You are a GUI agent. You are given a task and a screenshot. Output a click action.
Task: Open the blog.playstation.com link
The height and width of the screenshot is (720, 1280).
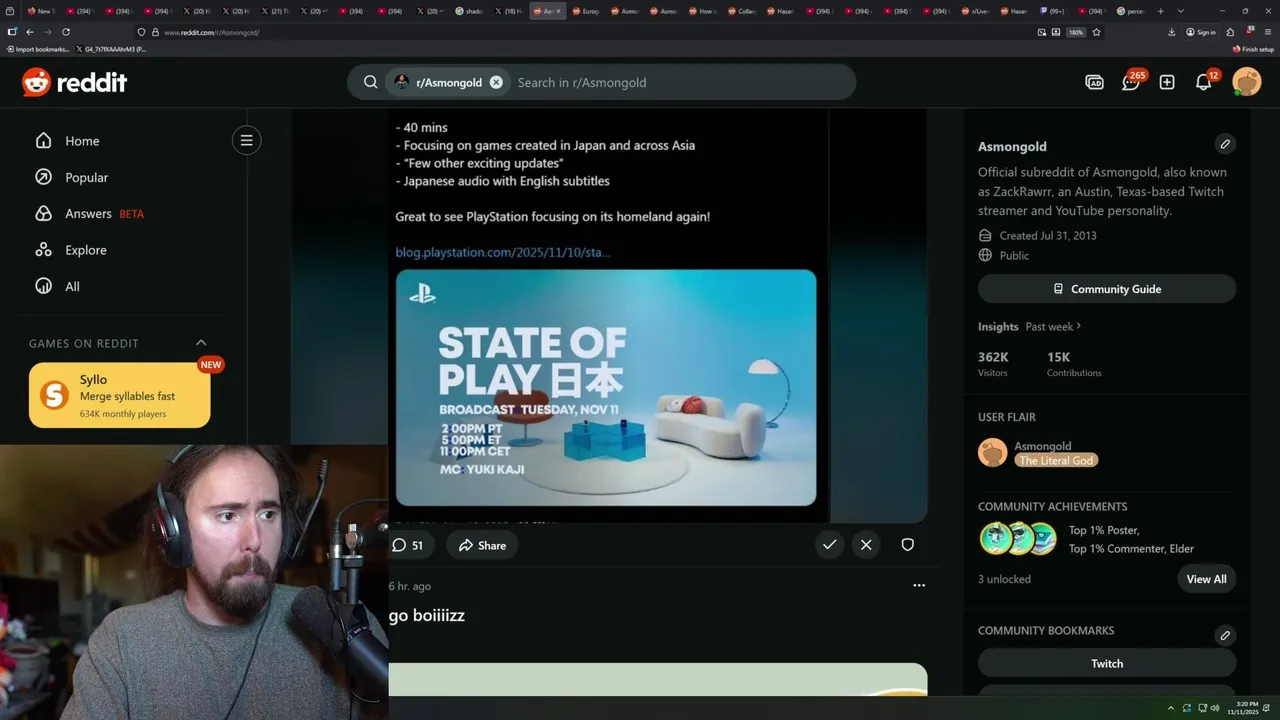coord(503,252)
